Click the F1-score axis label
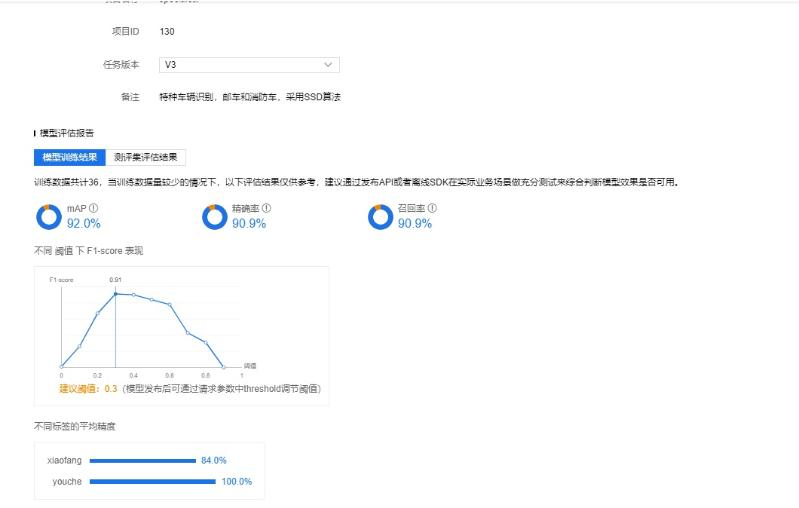 [61, 280]
